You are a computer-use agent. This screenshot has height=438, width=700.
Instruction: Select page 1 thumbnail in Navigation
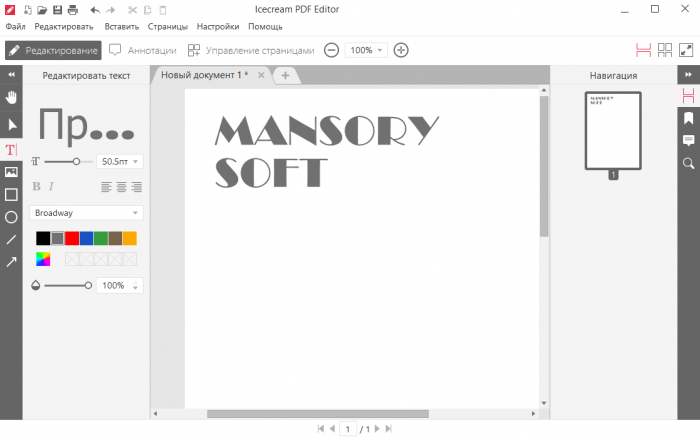(613, 131)
